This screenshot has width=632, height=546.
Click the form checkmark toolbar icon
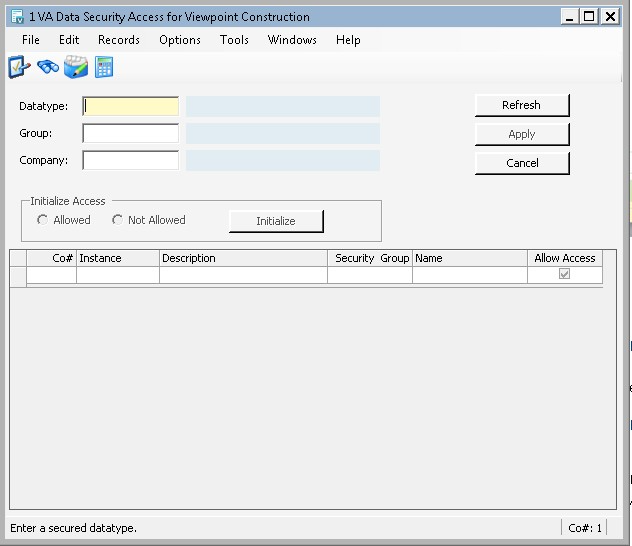19,67
